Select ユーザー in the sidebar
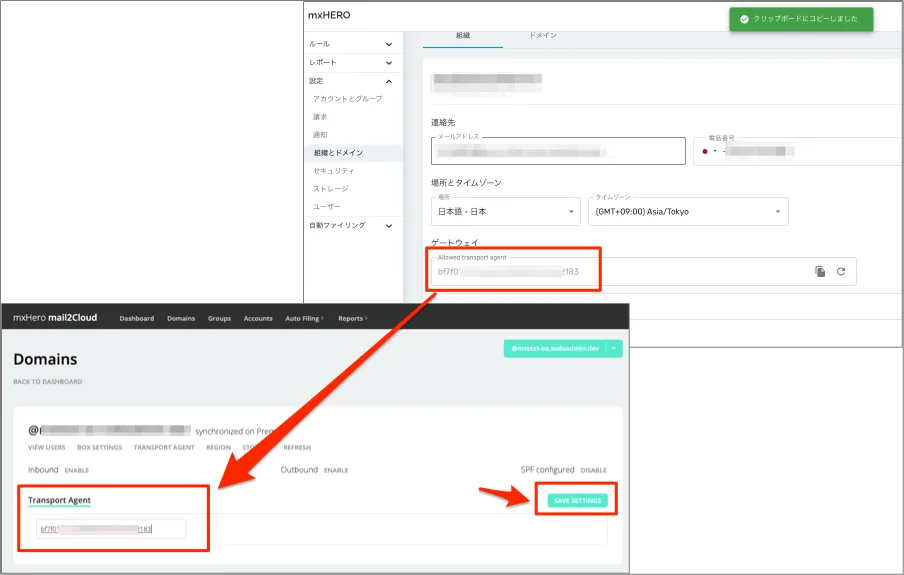 pos(326,206)
